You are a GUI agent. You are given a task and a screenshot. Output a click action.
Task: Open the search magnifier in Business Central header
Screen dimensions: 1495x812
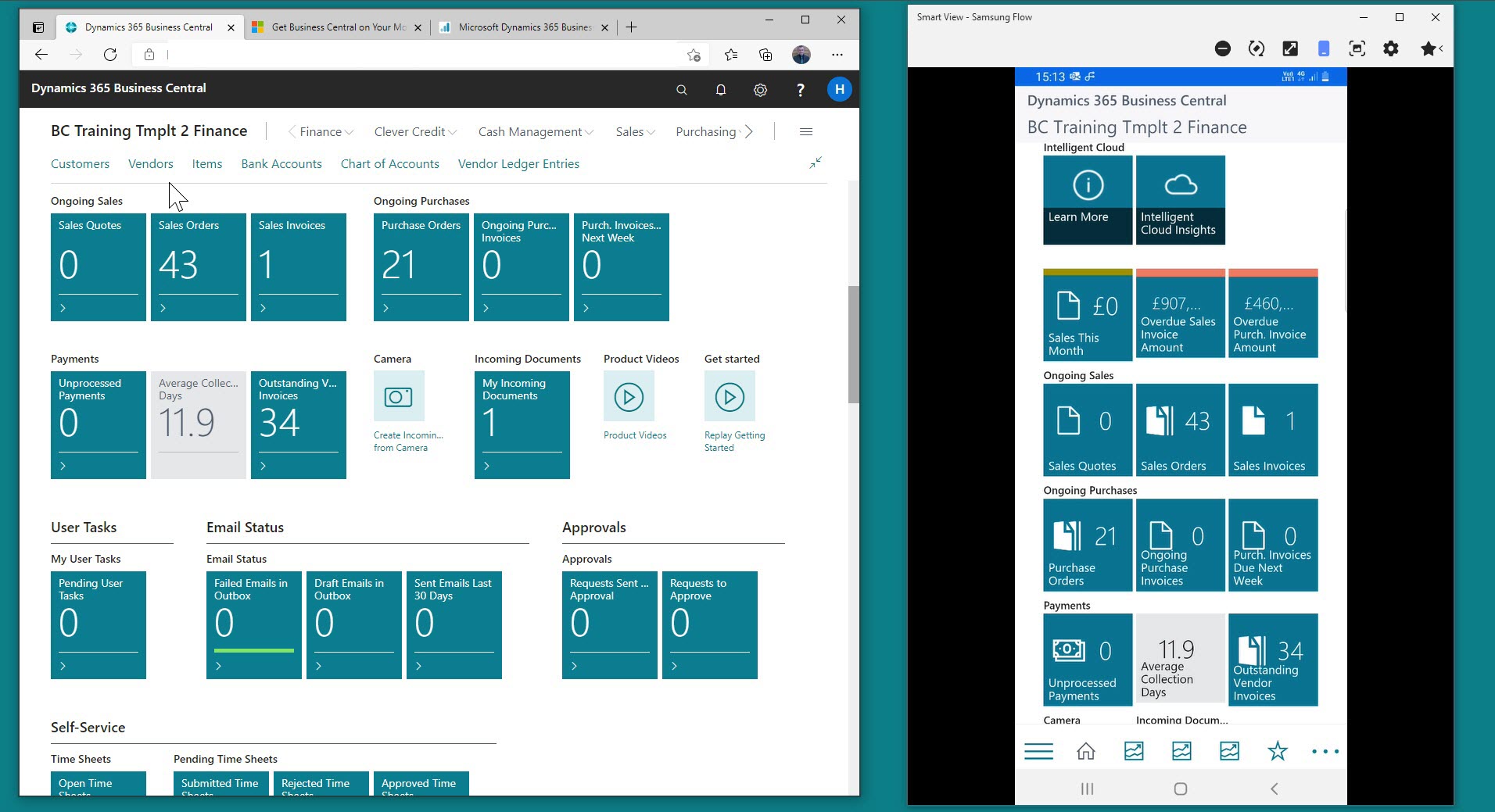(682, 90)
